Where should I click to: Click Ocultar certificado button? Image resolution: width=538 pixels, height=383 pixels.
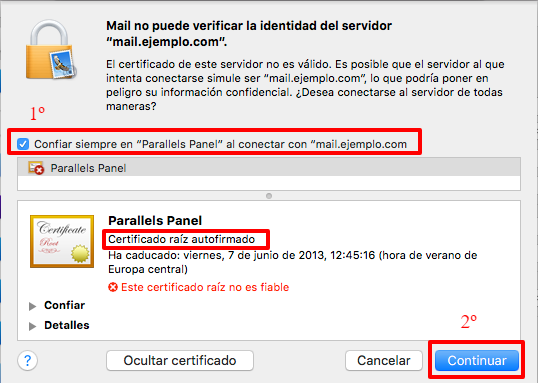(180, 360)
